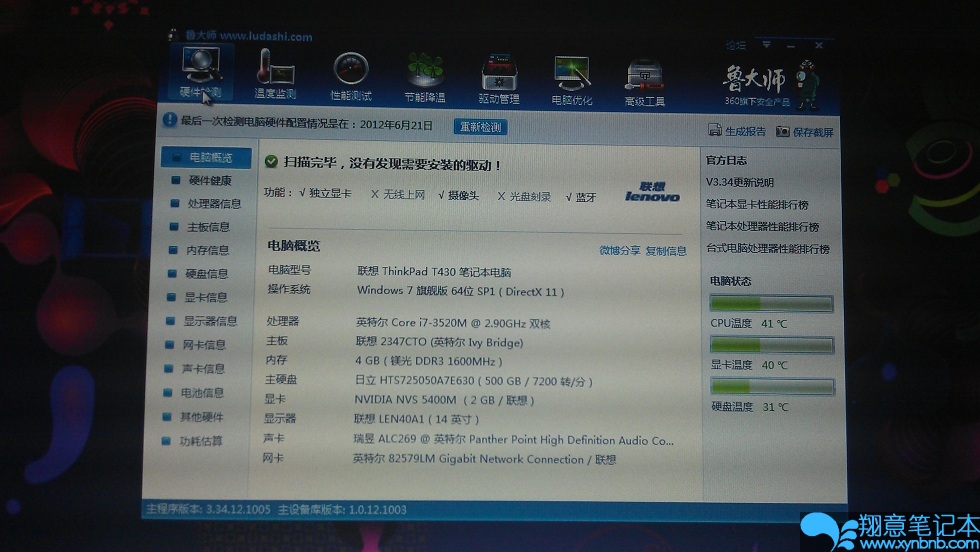Click the 重新检测 re-detect button
The width and height of the screenshot is (980, 552).
(x=480, y=127)
